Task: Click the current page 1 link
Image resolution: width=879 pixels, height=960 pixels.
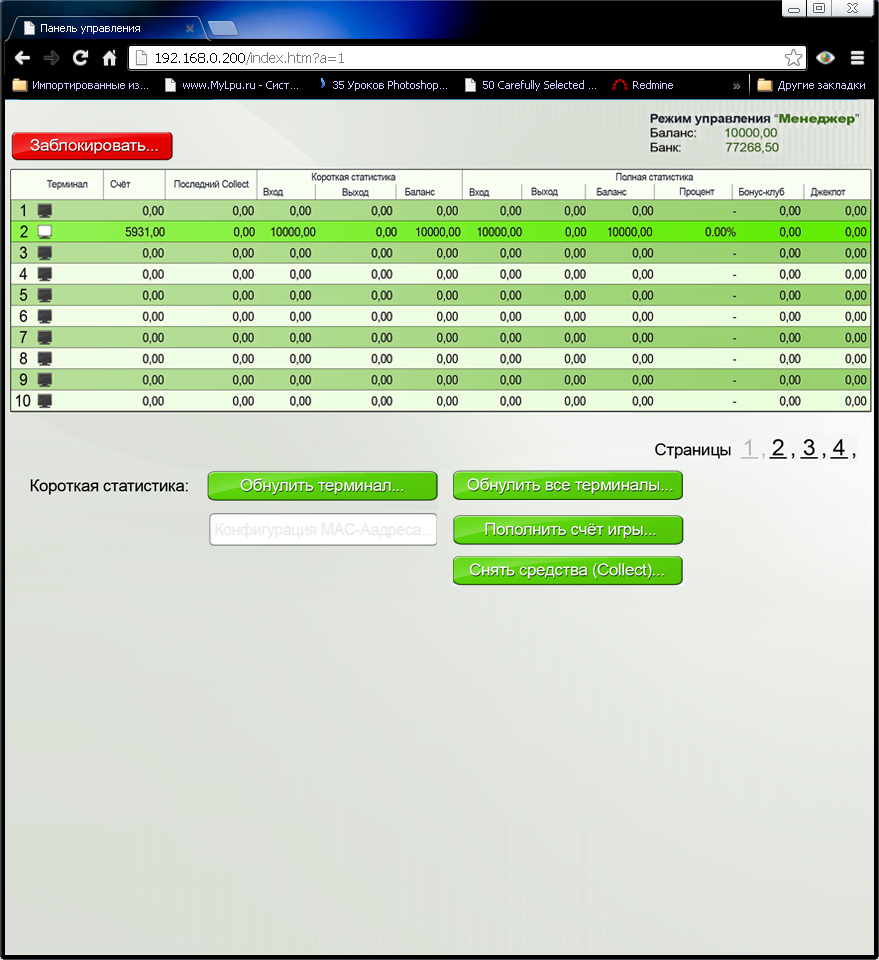Action: [749, 448]
